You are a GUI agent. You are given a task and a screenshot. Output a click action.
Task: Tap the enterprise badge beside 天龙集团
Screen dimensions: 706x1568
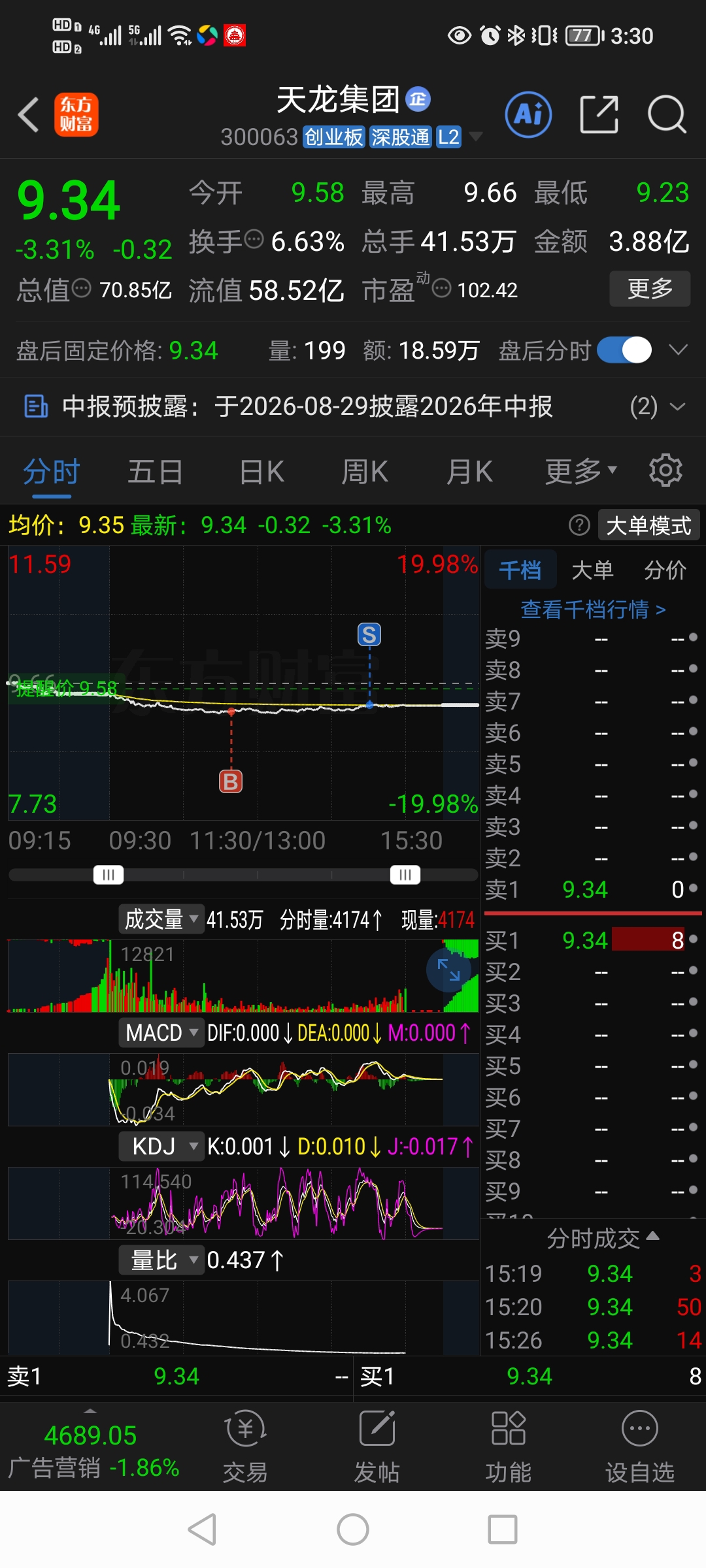(x=418, y=99)
